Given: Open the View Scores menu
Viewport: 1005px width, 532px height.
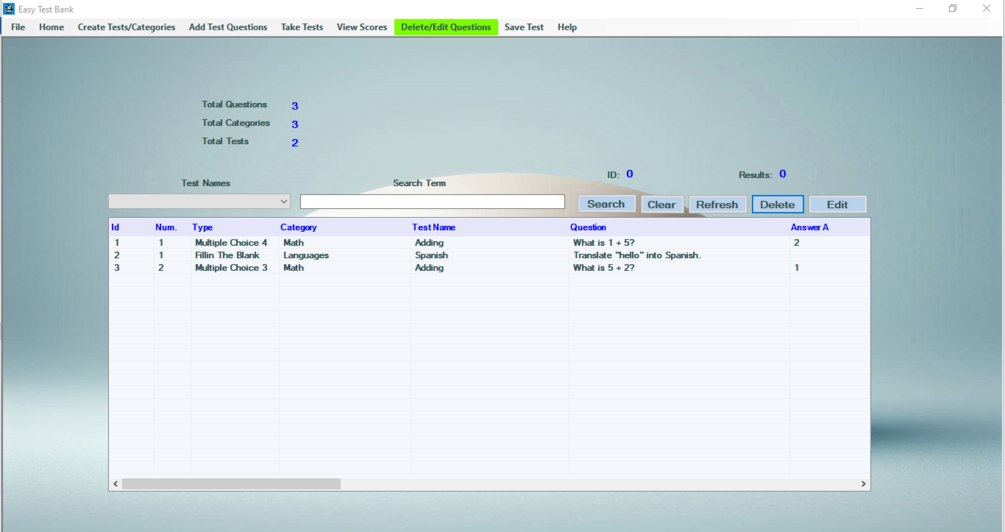Looking at the screenshot, I should (x=362, y=27).
